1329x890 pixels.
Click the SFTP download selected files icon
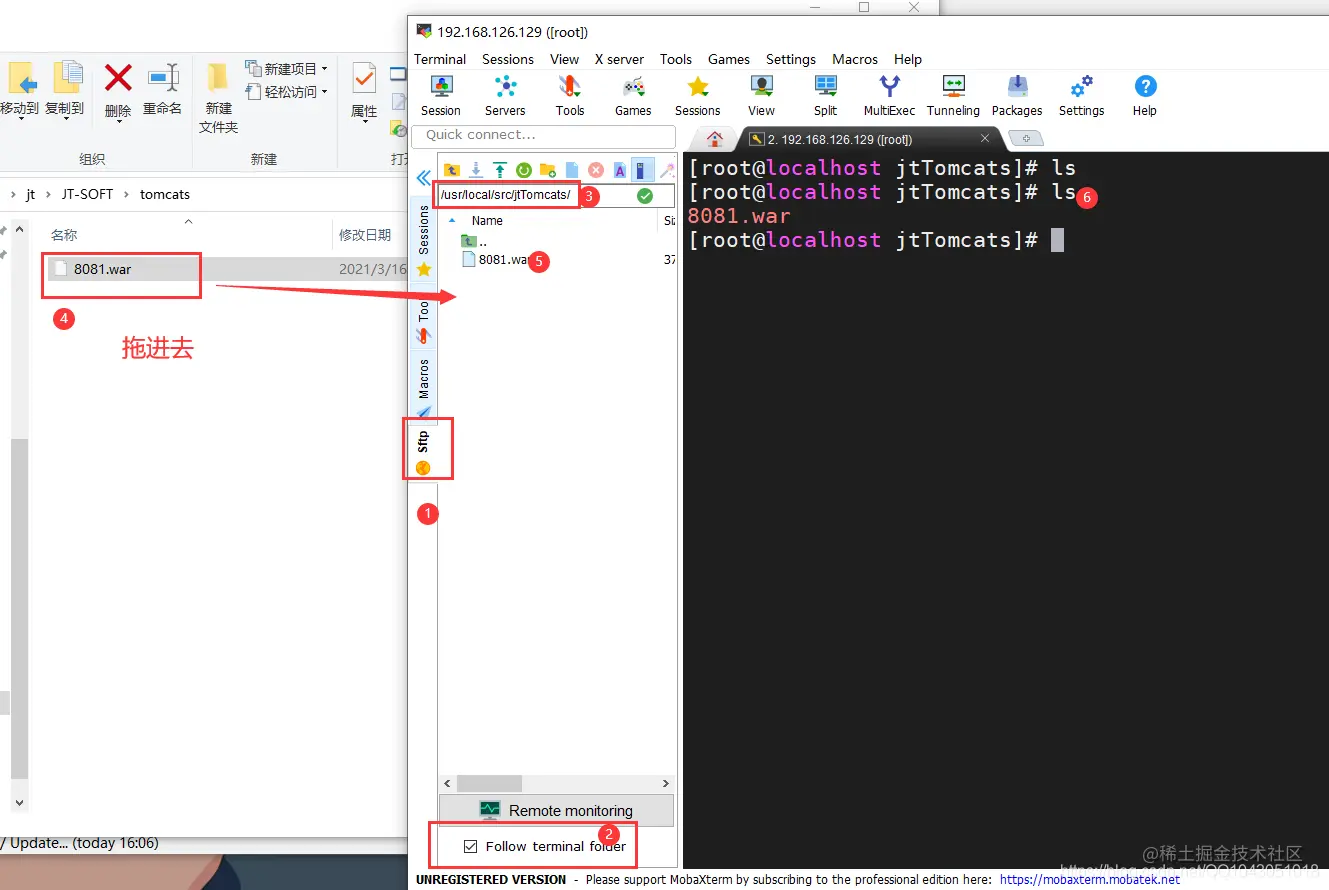[x=476, y=170]
